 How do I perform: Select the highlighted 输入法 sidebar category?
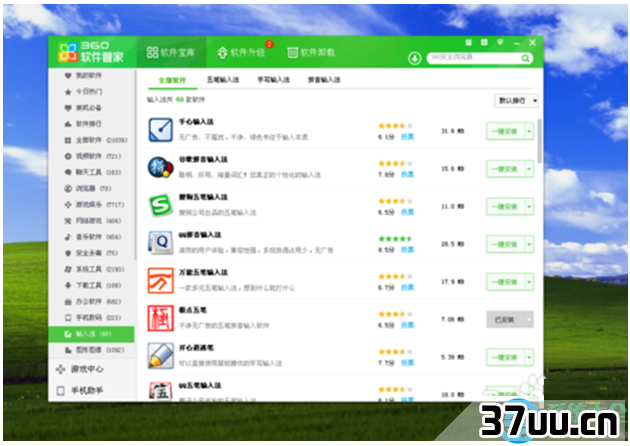[x=91, y=334]
